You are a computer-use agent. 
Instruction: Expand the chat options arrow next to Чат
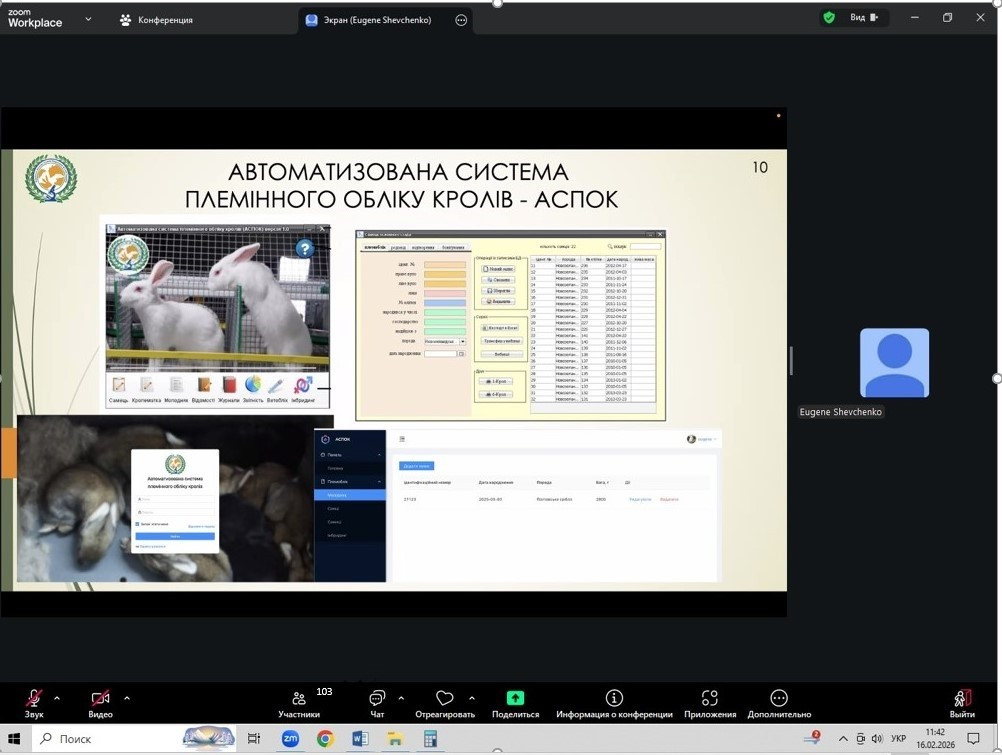pyautogui.click(x=401, y=698)
